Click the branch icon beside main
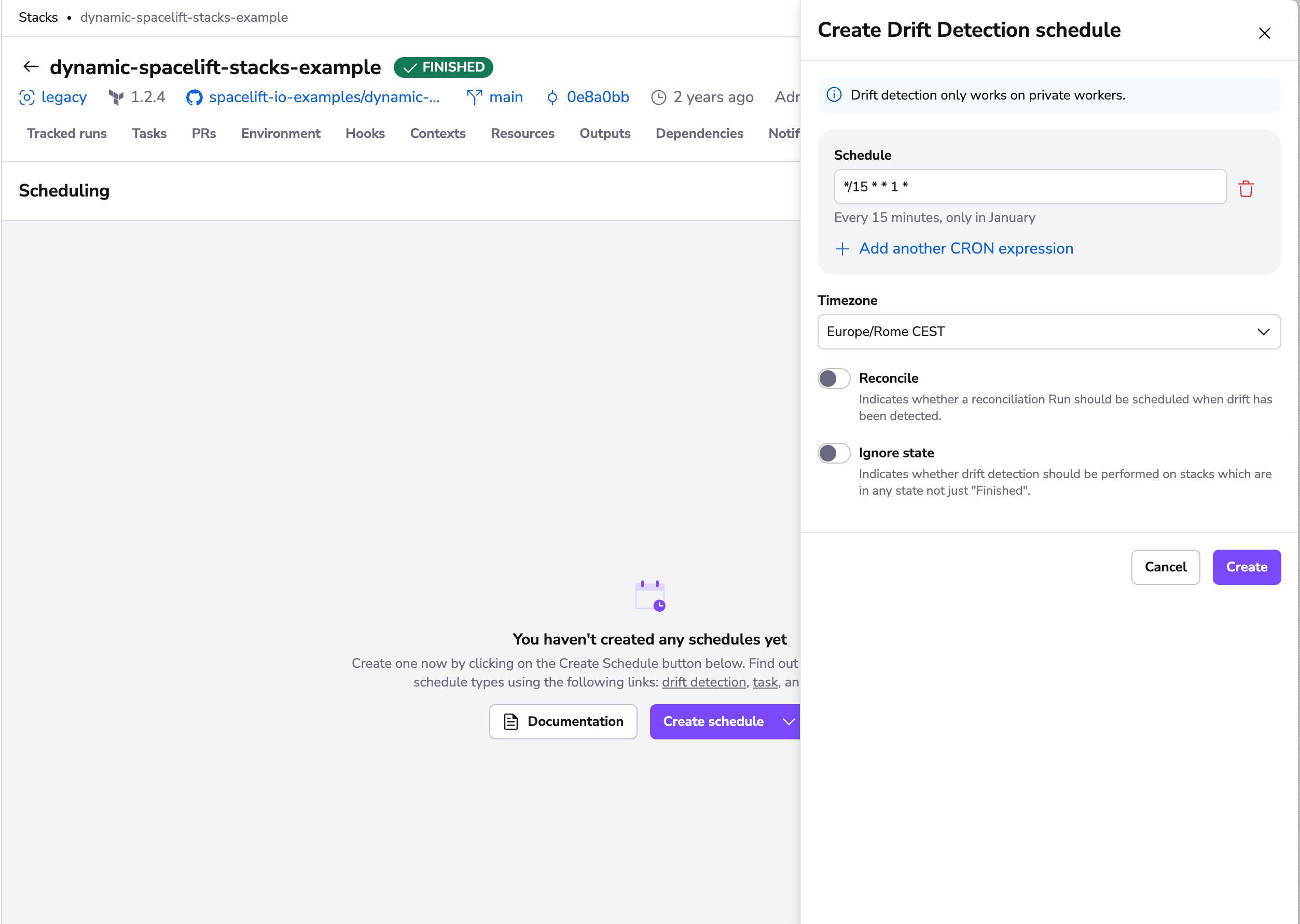 pyautogui.click(x=474, y=97)
